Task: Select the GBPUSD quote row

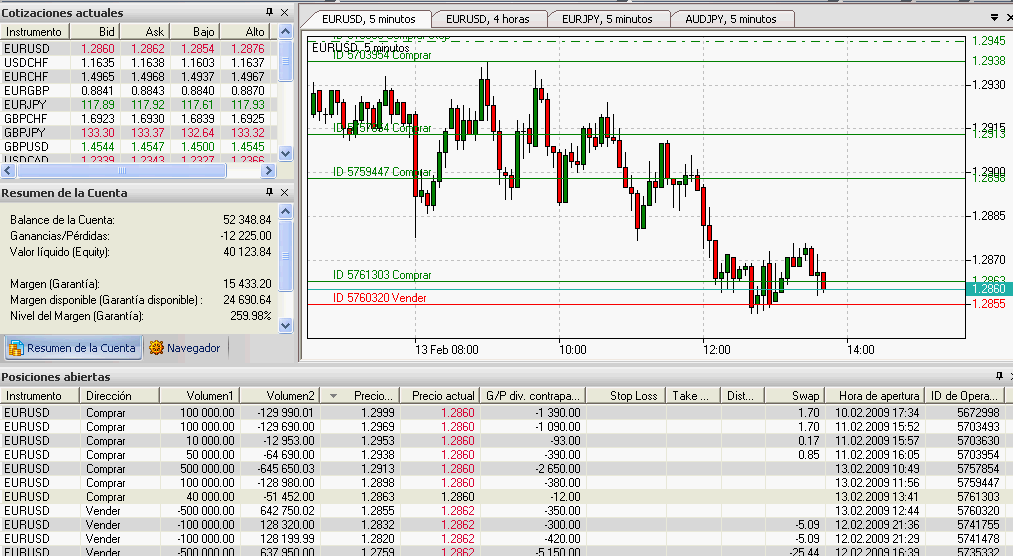Action: (x=139, y=147)
